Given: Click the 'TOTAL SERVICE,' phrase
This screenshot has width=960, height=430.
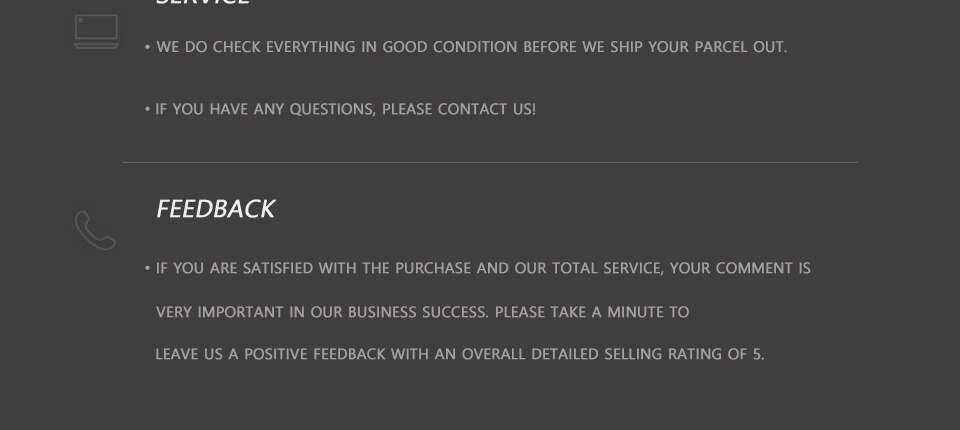Looking at the screenshot, I should click(608, 268).
